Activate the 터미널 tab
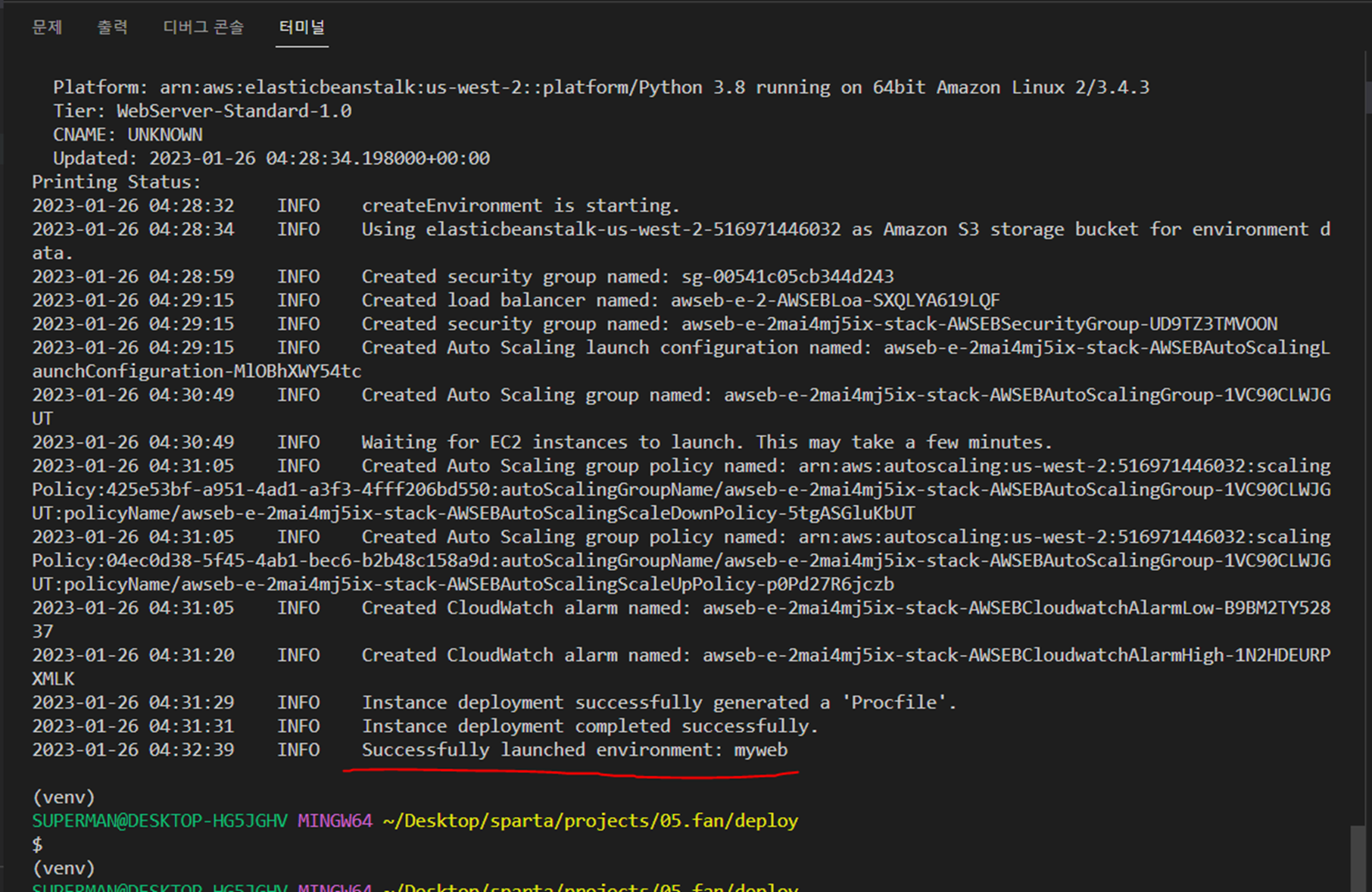Viewport: 1372px width, 892px height. 302,27
